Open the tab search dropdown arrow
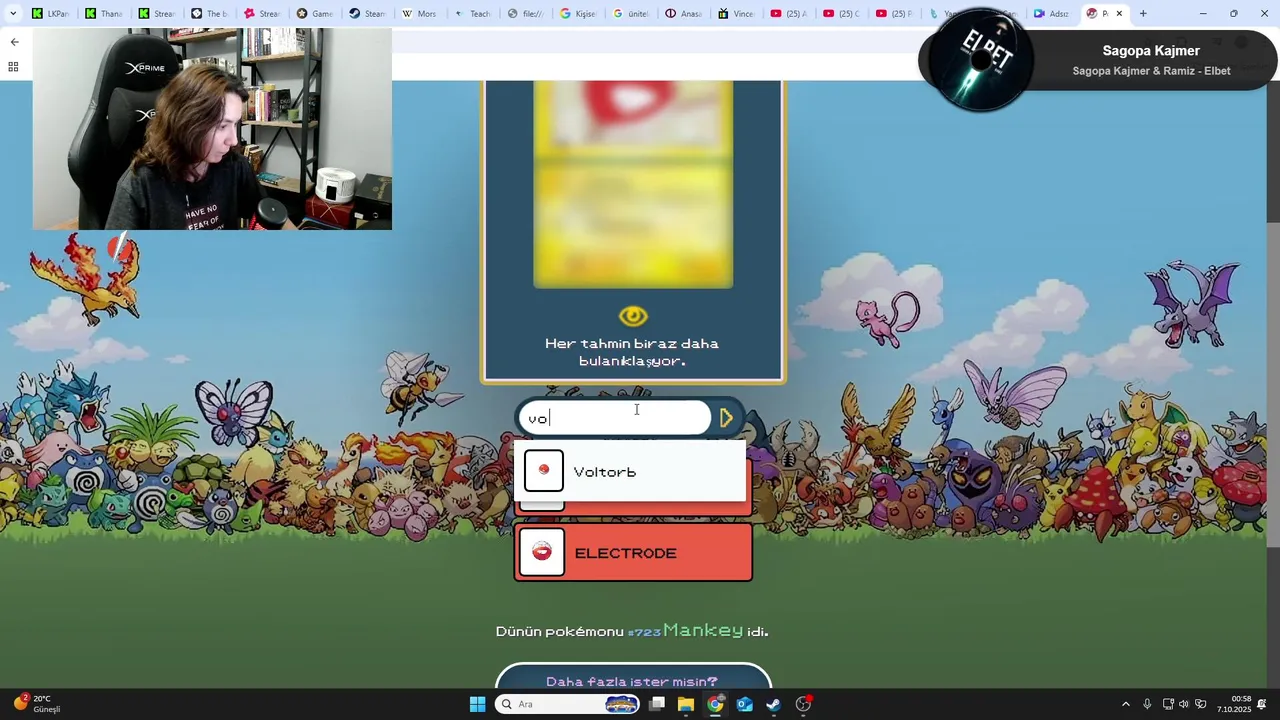Screen dimensions: 1280x720 pos(12,14)
